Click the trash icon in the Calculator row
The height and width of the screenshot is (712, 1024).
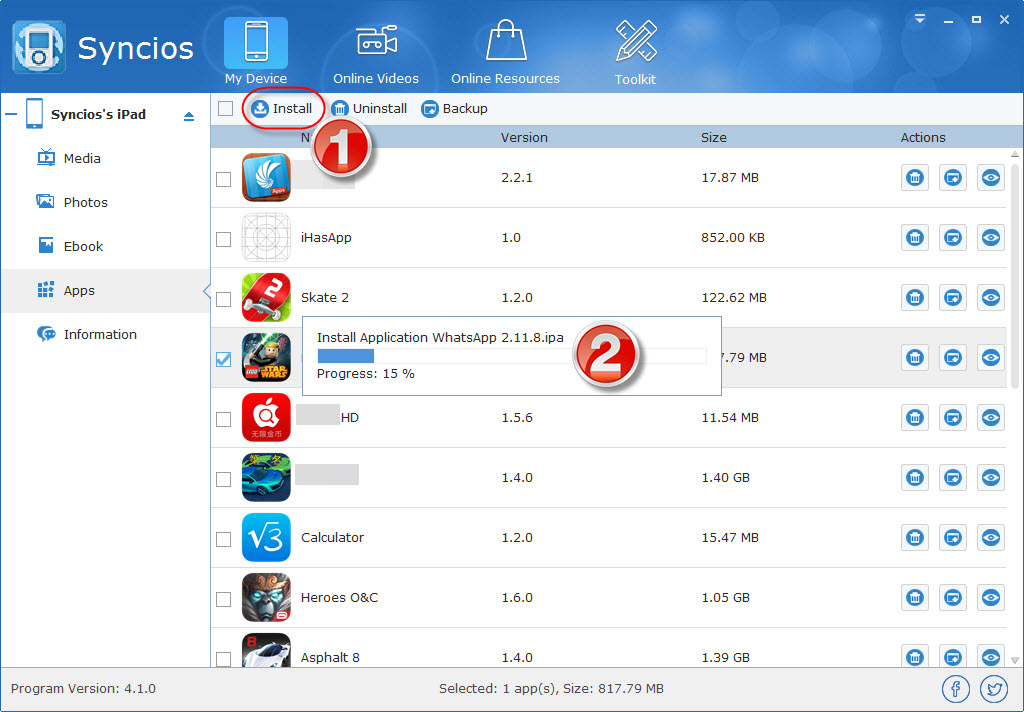coord(914,538)
